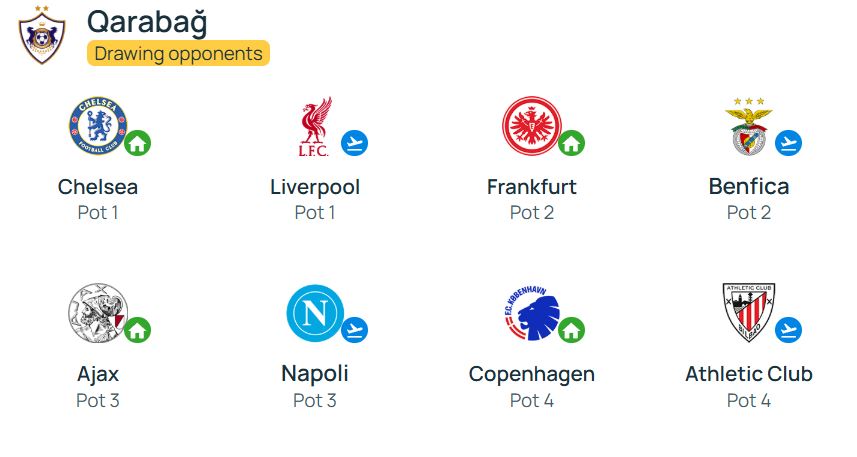Click the Qarabağ club crest
The image size is (857, 457).
tap(42, 34)
